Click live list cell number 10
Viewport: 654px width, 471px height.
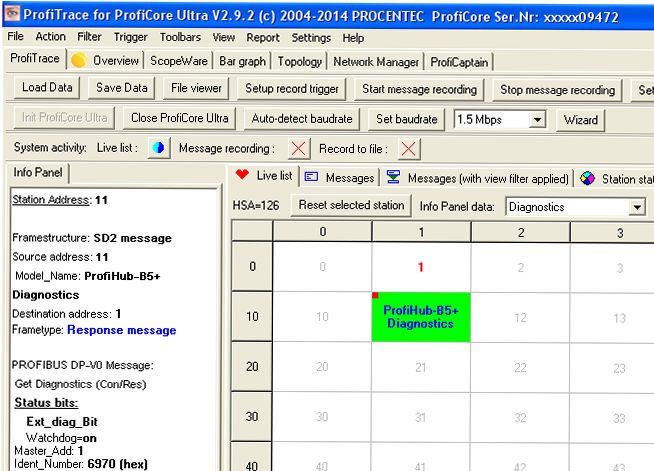coord(322,317)
